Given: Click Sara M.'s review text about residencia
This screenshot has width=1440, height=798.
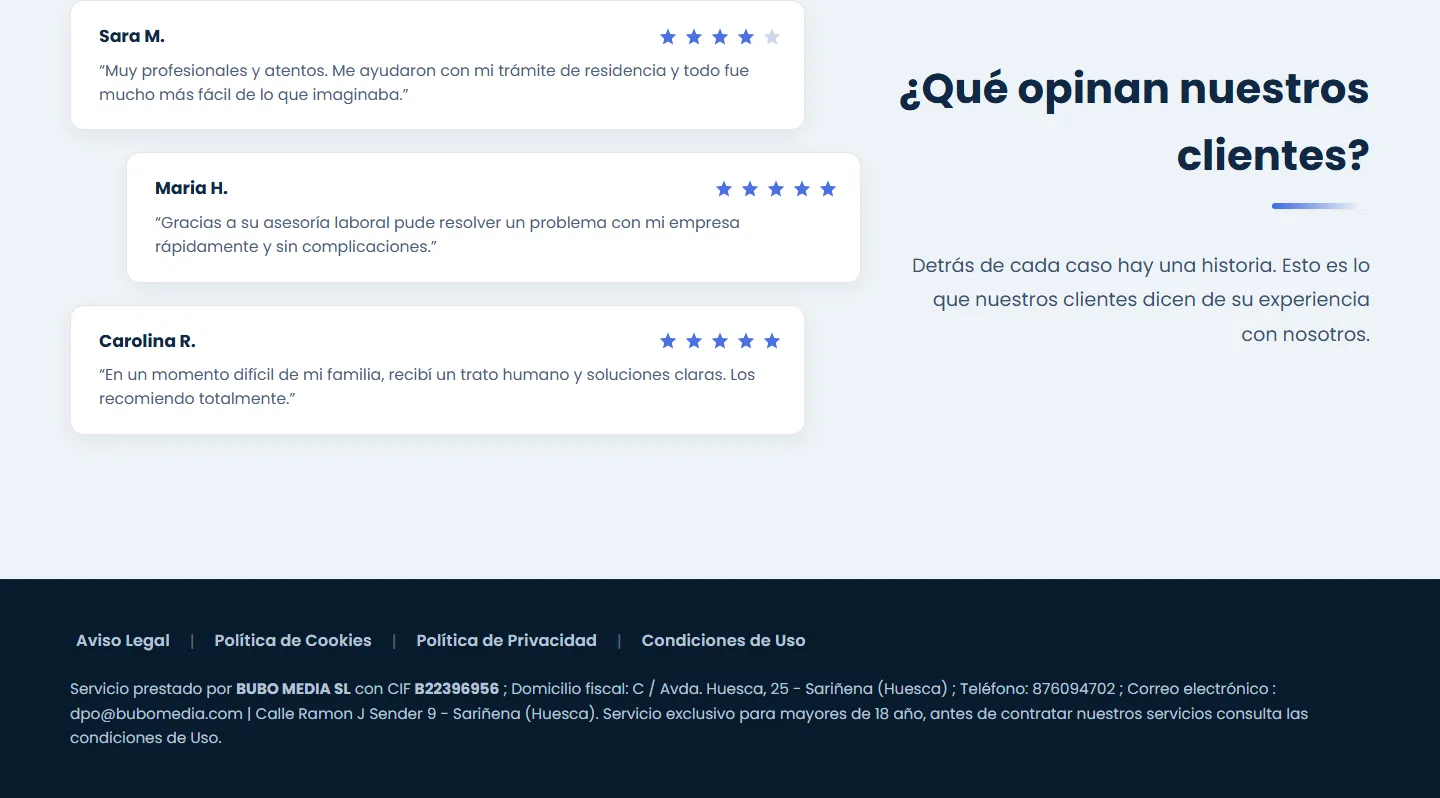Looking at the screenshot, I should [x=424, y=83].
